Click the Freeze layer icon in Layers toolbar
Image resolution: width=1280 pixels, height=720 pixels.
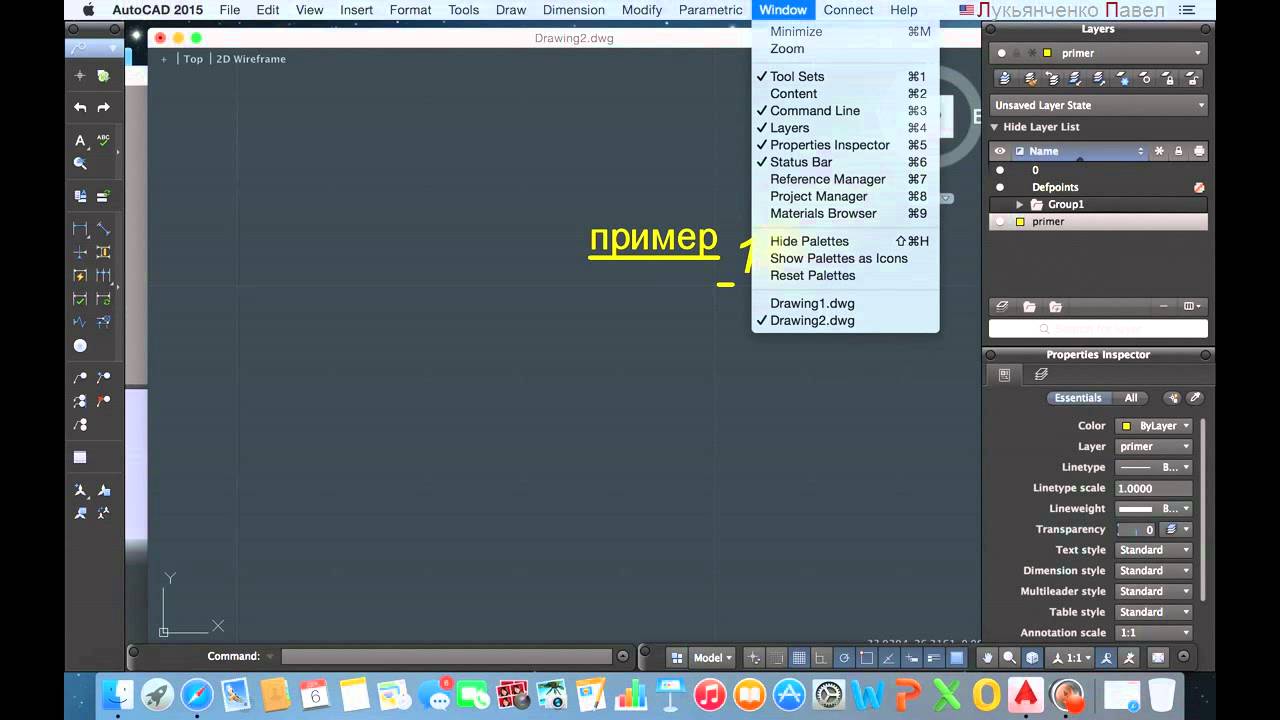[x=1121, y=78]
